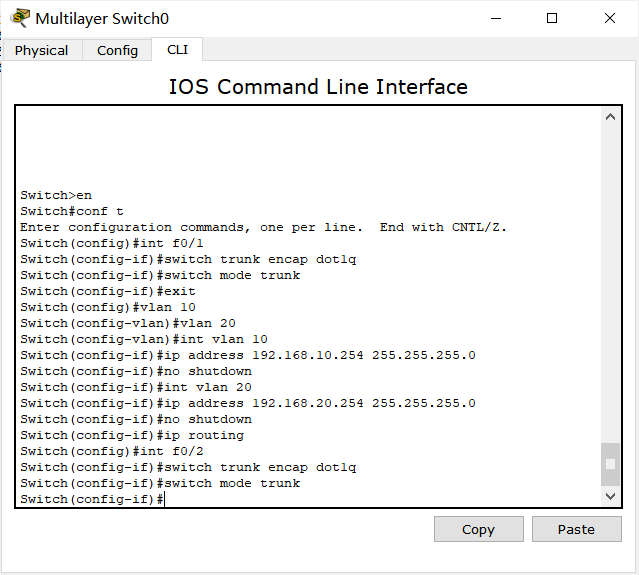
Task: Close the Multilayer Switch0 window
Action: pos(609,18)
